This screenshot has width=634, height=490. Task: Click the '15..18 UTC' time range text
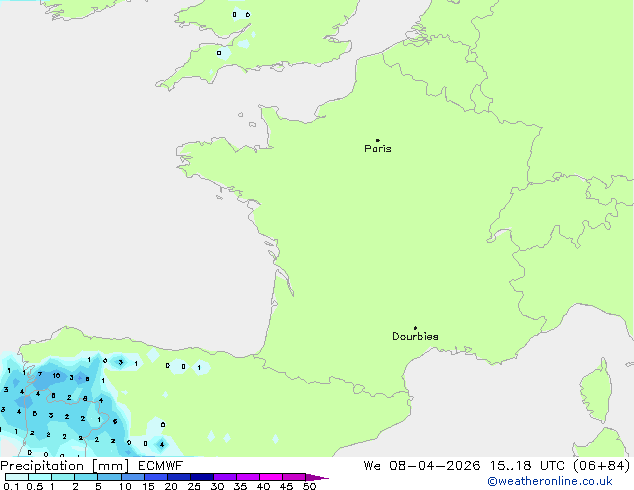click(526, 466)
